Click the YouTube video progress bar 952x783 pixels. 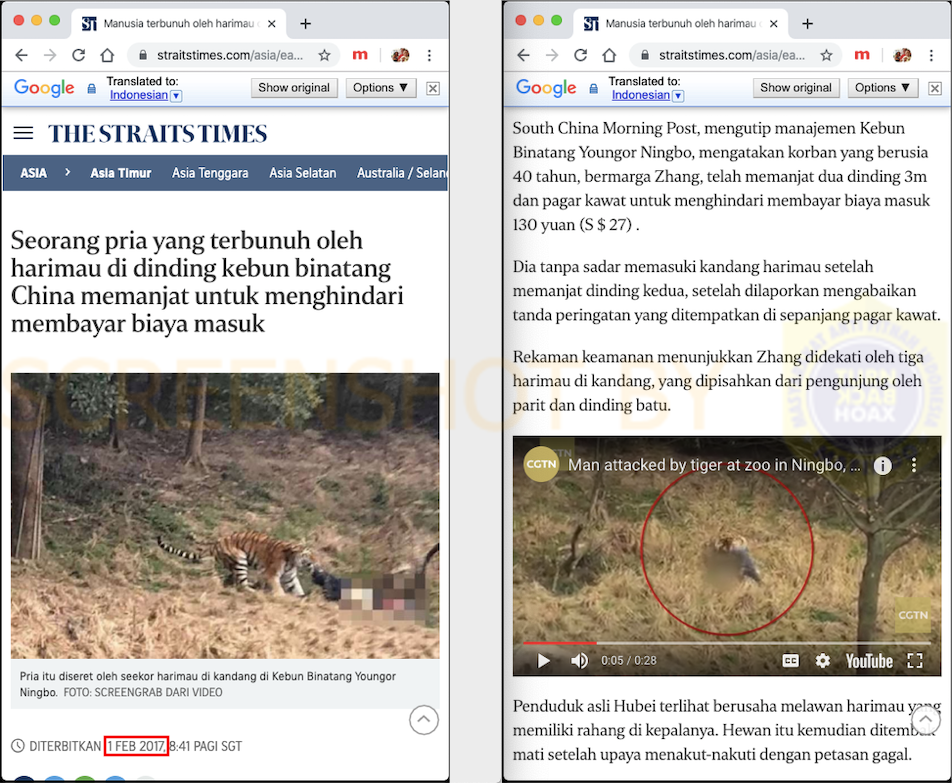(x=726, y=642)
